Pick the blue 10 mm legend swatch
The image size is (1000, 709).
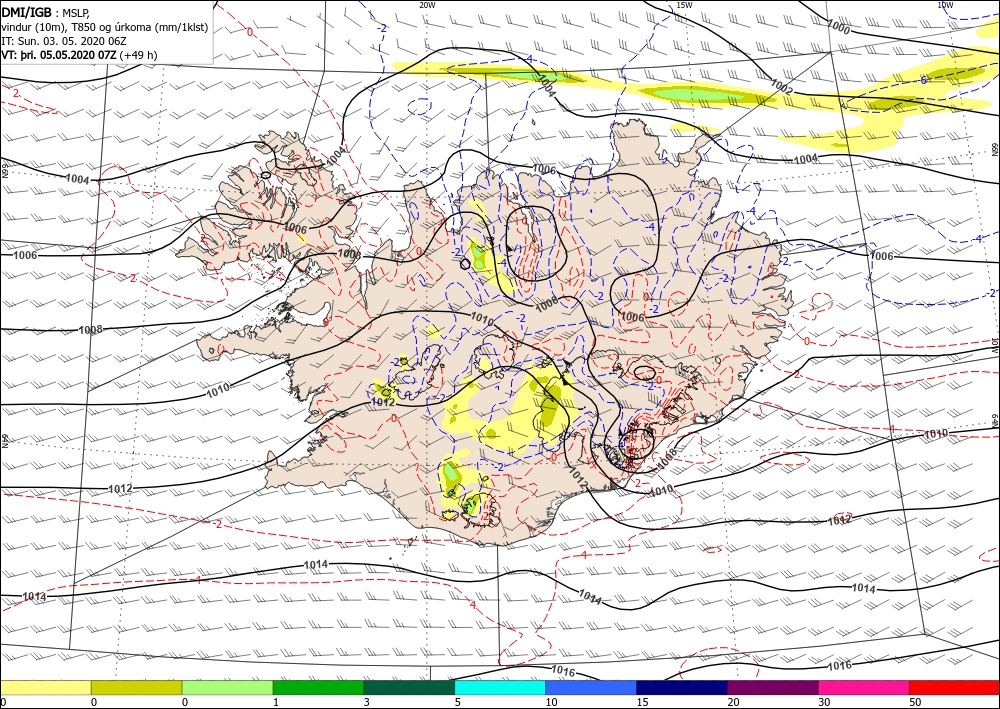pyautogui.click(x=591, y=687)
